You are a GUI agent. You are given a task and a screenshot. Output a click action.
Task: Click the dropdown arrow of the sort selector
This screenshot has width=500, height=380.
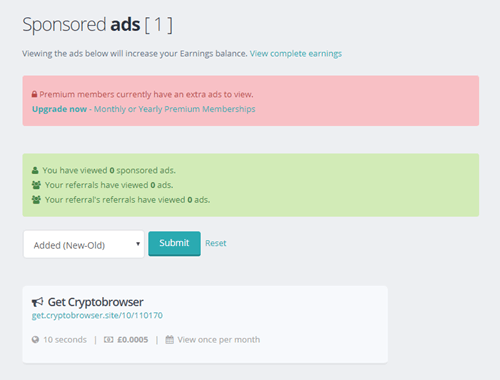point(138,244)
